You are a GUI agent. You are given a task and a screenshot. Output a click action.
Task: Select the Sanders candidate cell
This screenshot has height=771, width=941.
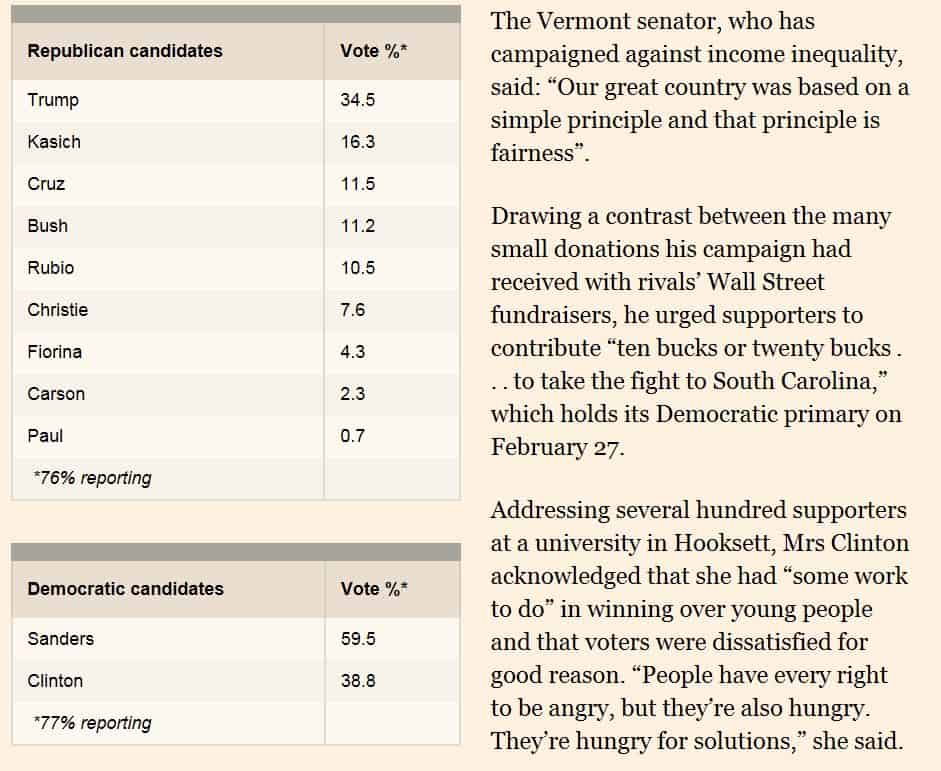(61, 639)
